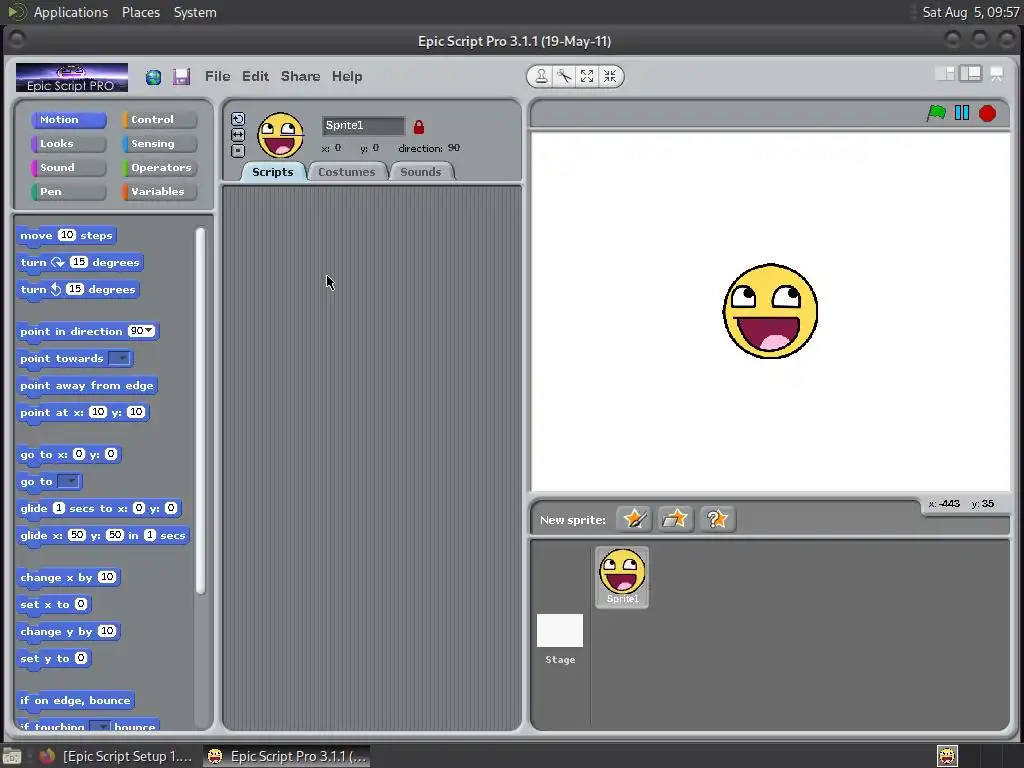Screen dimensions: 1024x768
Task: Open the Applications menu in top panel
Action: coord(71,12)
